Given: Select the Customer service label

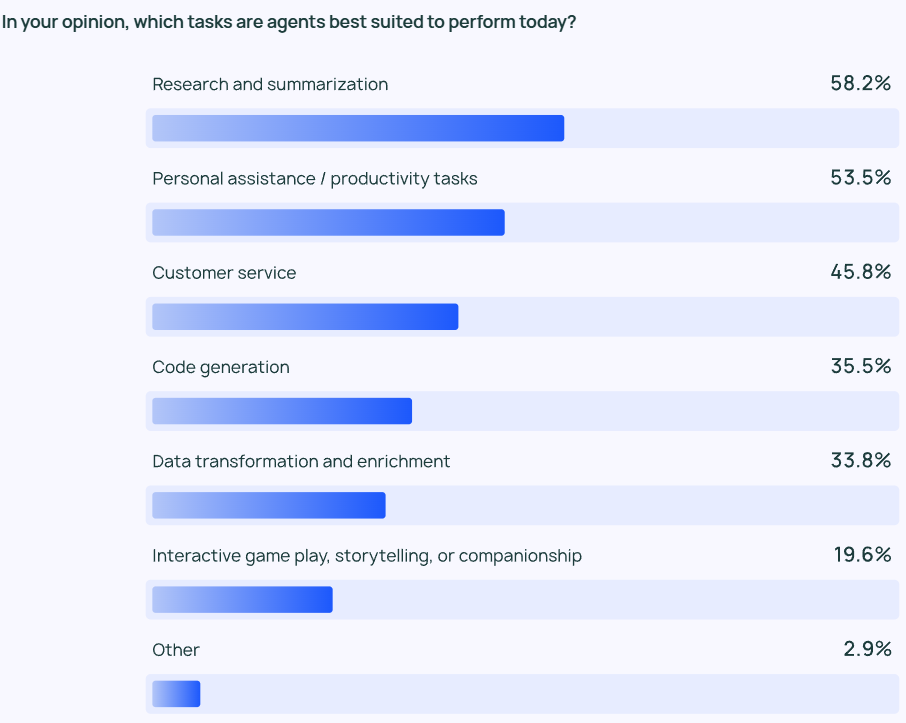Looking at the screenshot, I should click(224, 273).
